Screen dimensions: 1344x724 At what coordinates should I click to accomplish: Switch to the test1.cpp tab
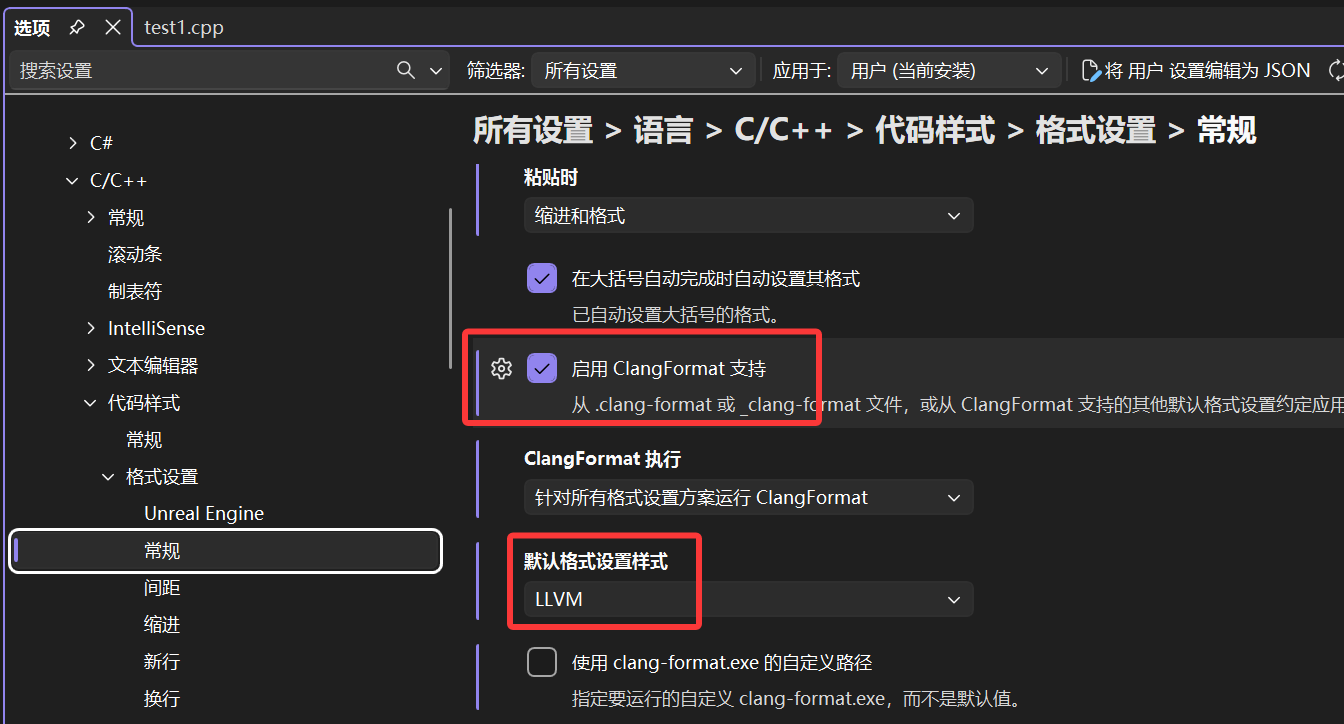tap(186, 27)
